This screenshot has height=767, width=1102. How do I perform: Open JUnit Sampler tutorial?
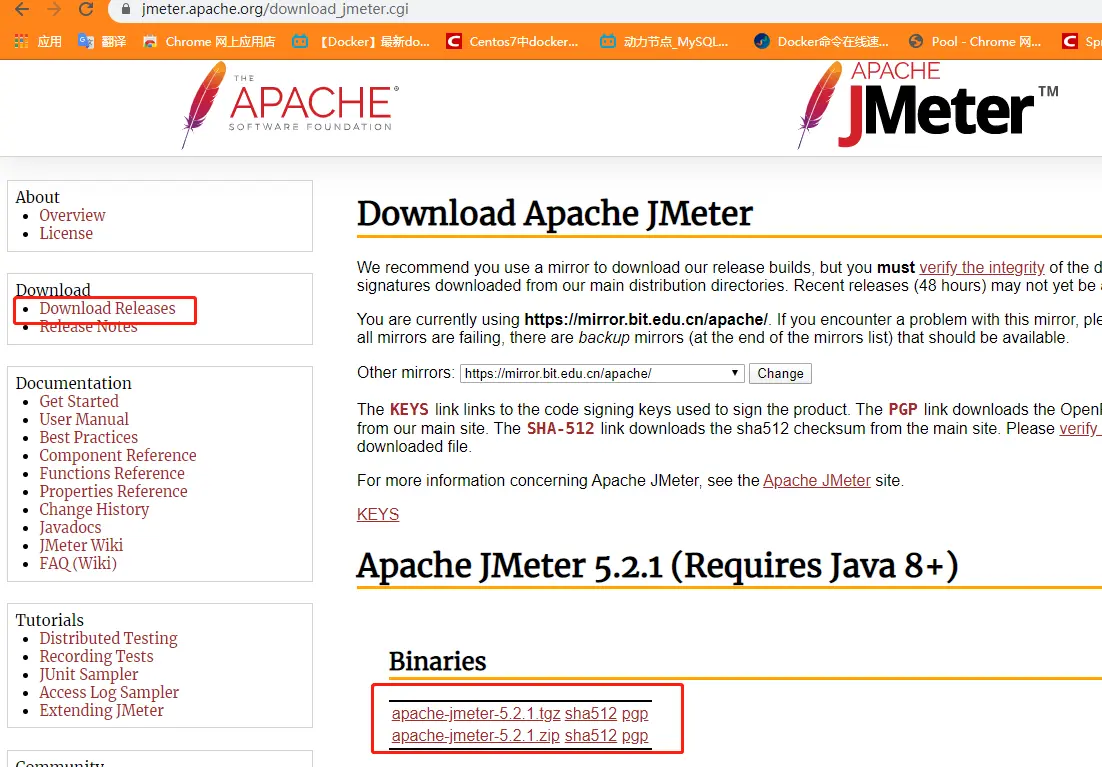pyautogui.click(x=89, y=674)
